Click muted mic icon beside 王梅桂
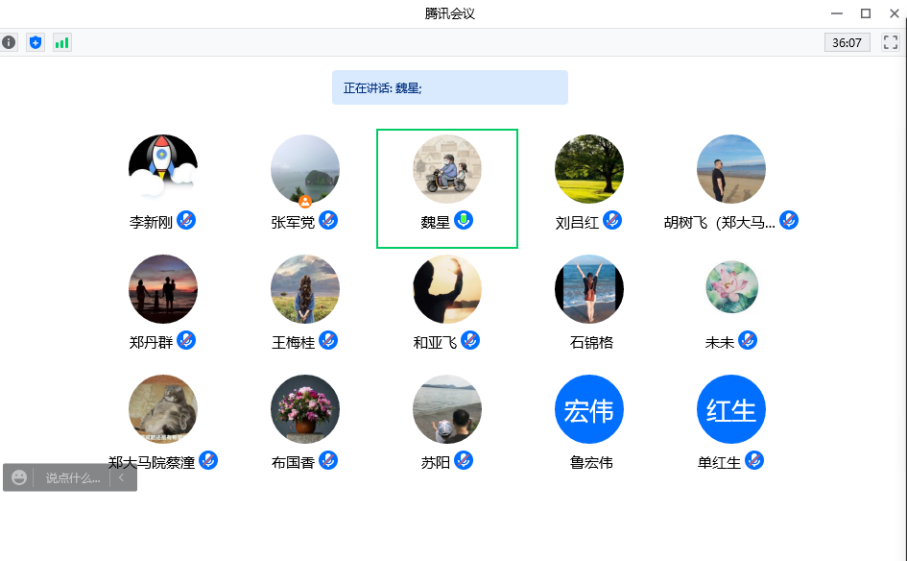This screenshot has width=907, height=561. coord(328,340)
